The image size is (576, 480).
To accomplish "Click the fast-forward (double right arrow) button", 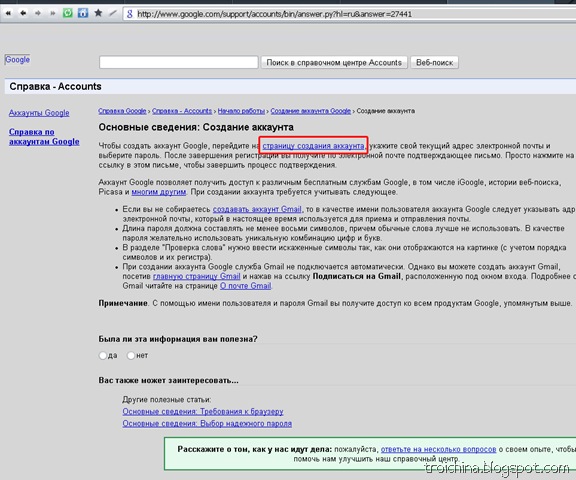I will point(53,14).
